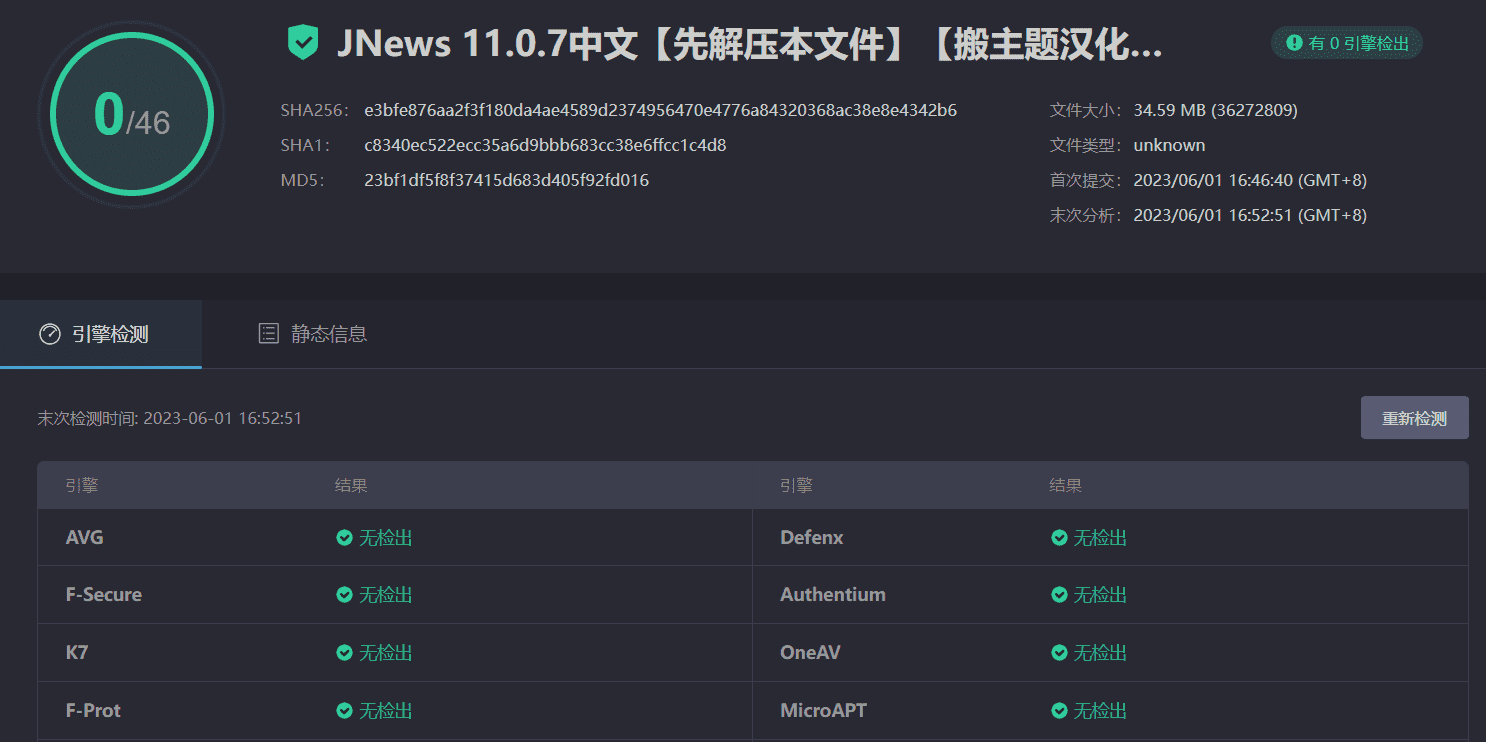Image resolution: width=1486 pixels, height=742 pixels.
Task: Click the F-Secure engine name
Action: click(x=104, y=595)
